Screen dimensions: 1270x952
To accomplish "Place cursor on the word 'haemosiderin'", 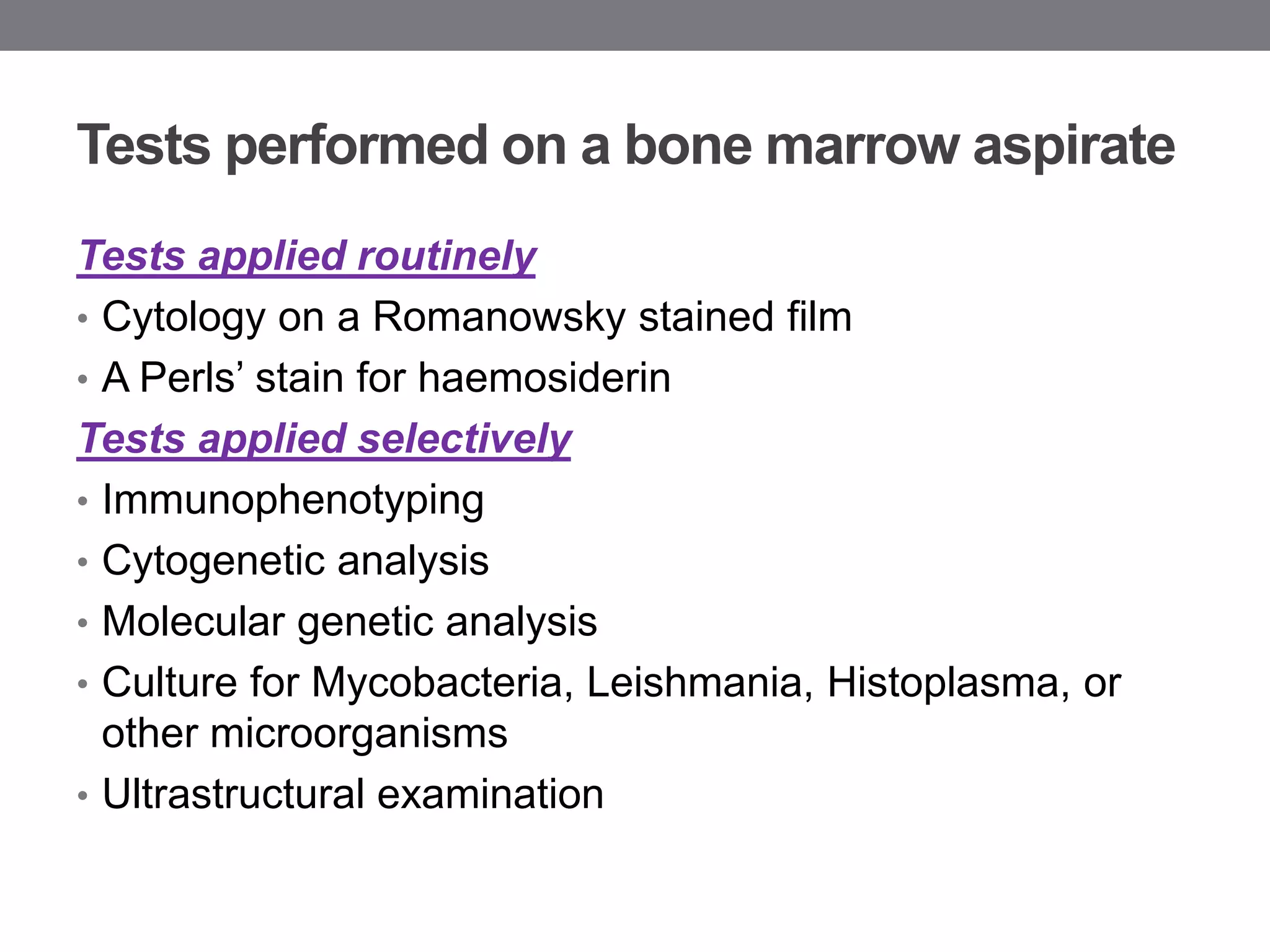I will coord(544,377).
